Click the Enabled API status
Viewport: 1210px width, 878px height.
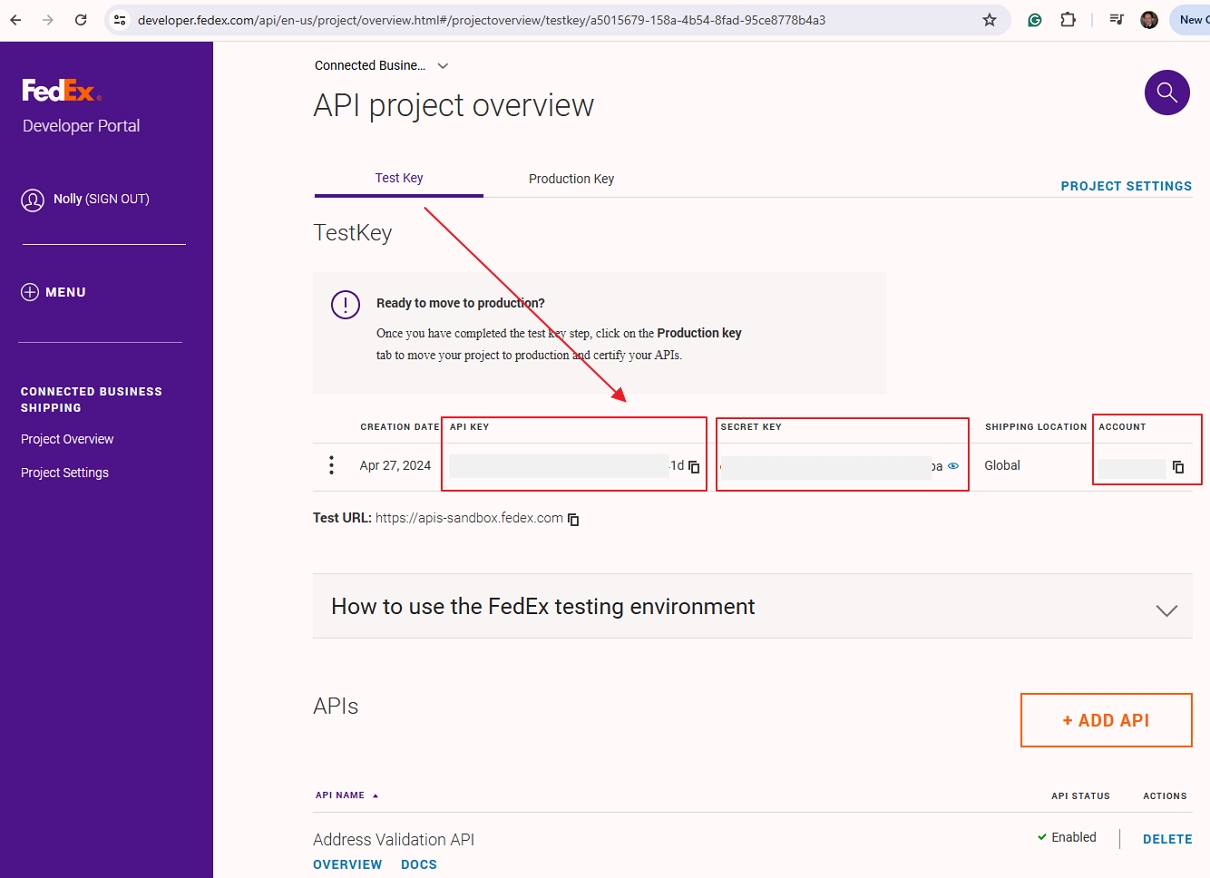click(1067, 838)
